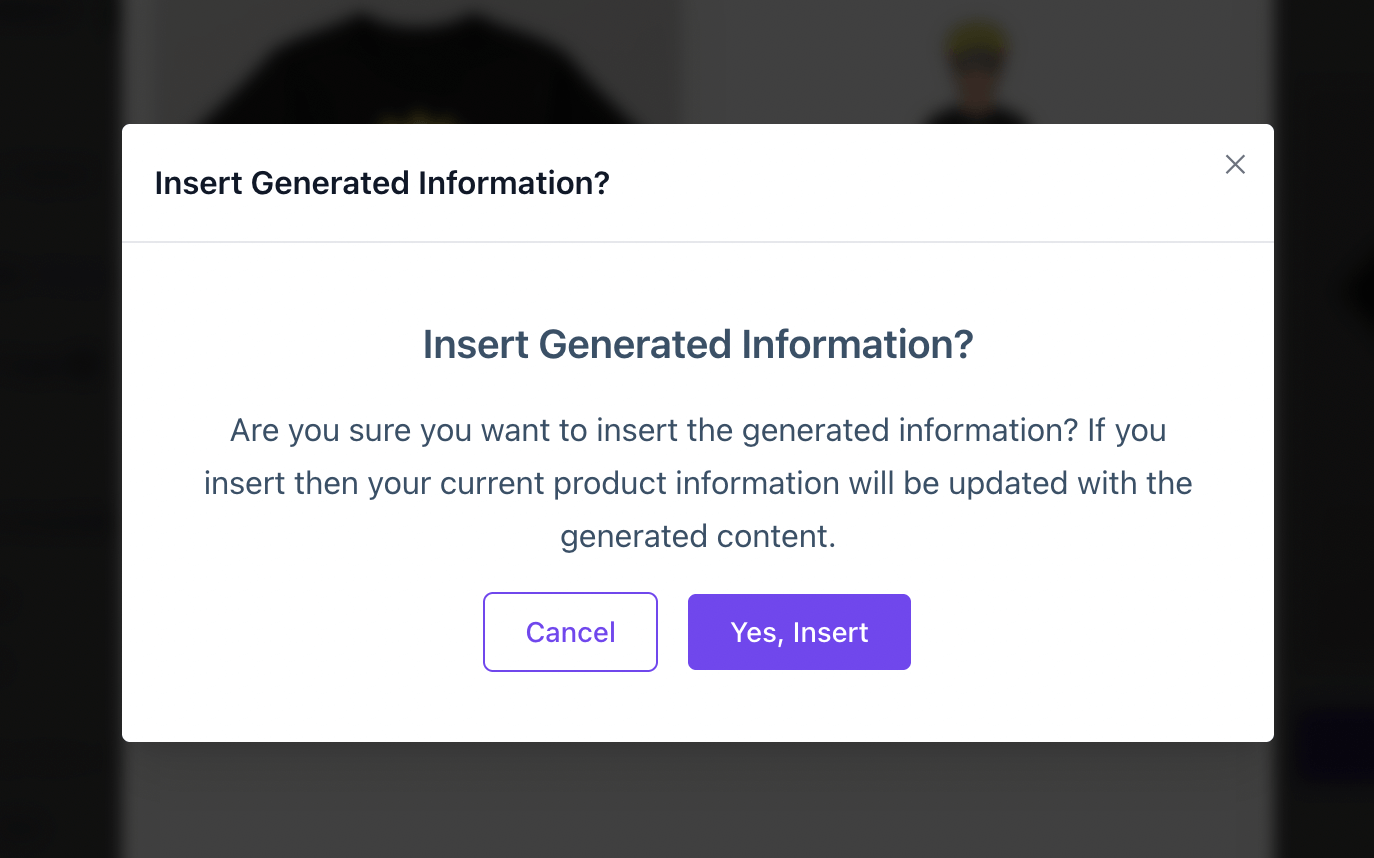Click the divider line under the dialog header
The width and height of the screenshot is (1374, 858).
click(x=698, y=242)
